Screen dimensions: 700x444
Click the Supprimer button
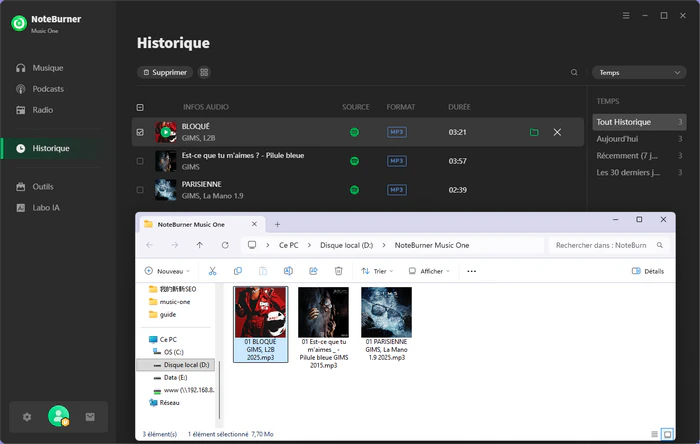click(x=165, y=72)
